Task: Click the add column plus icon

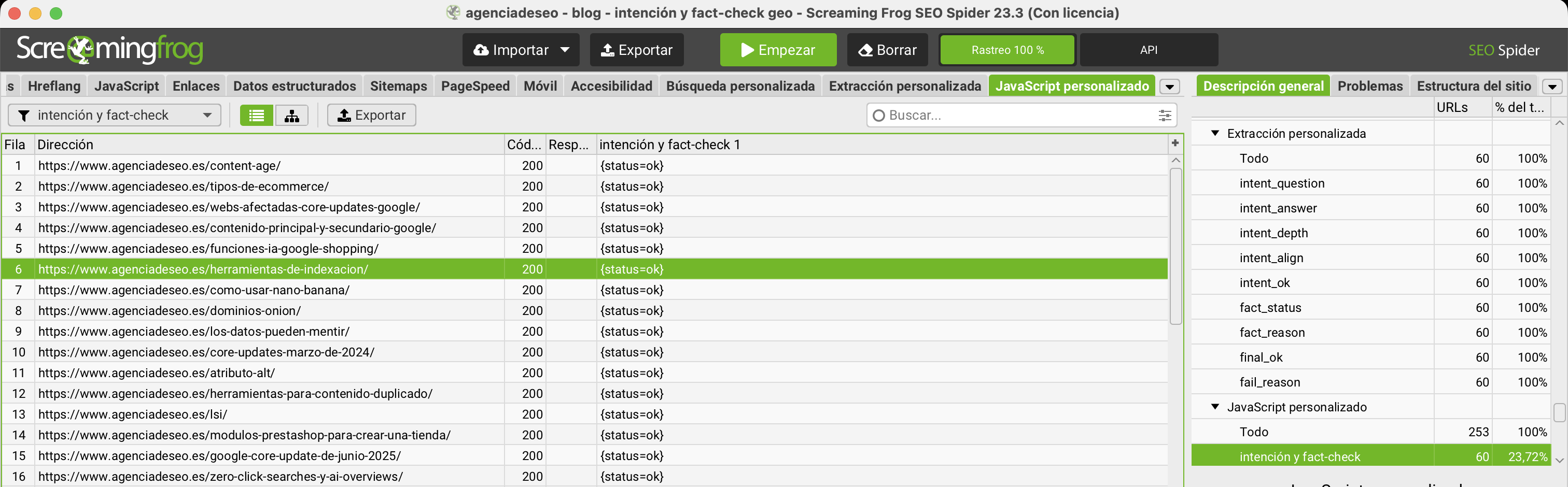Action: [x=1175, y=144]
